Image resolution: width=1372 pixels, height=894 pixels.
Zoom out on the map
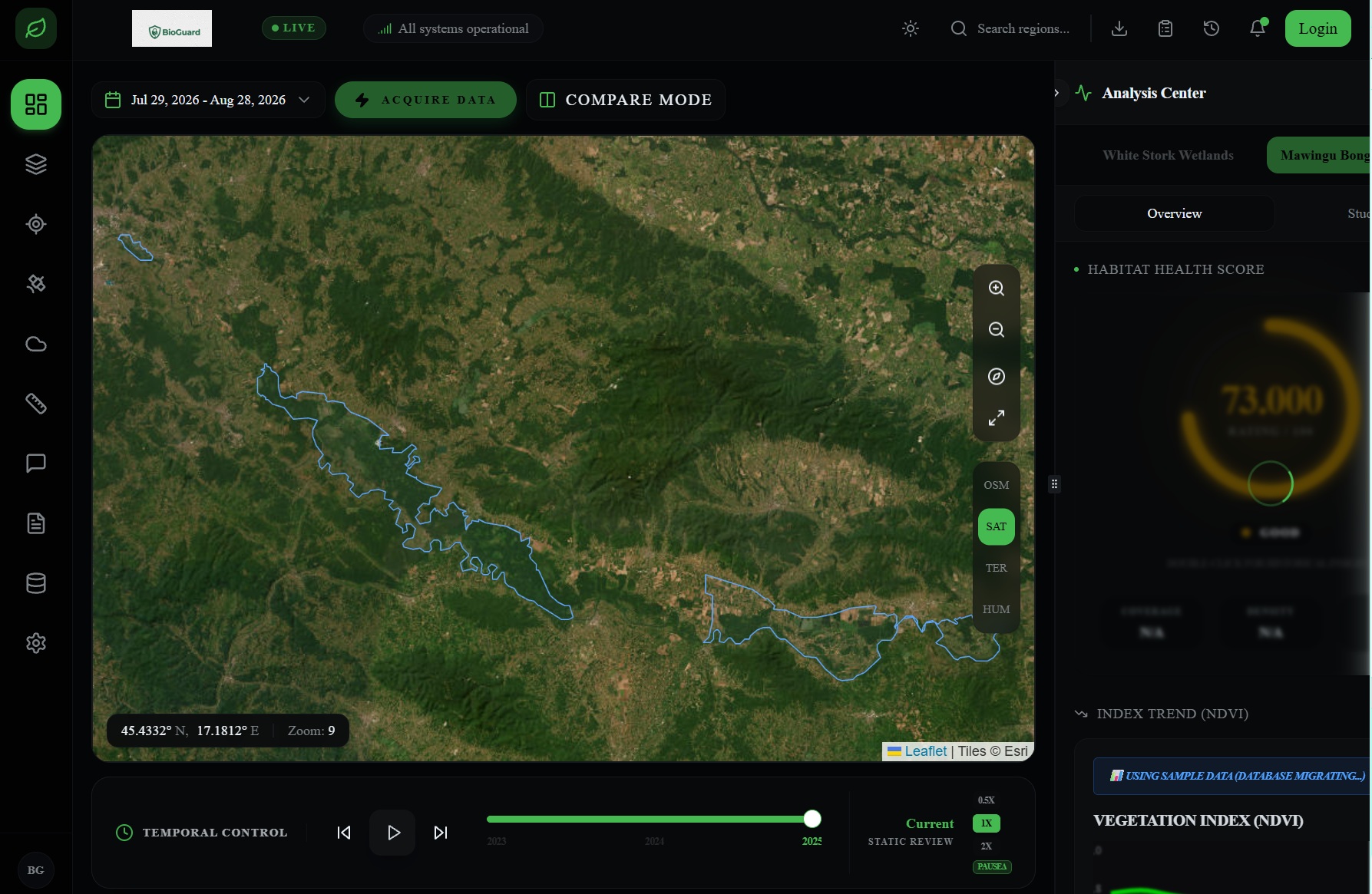(x=997, y=330)
